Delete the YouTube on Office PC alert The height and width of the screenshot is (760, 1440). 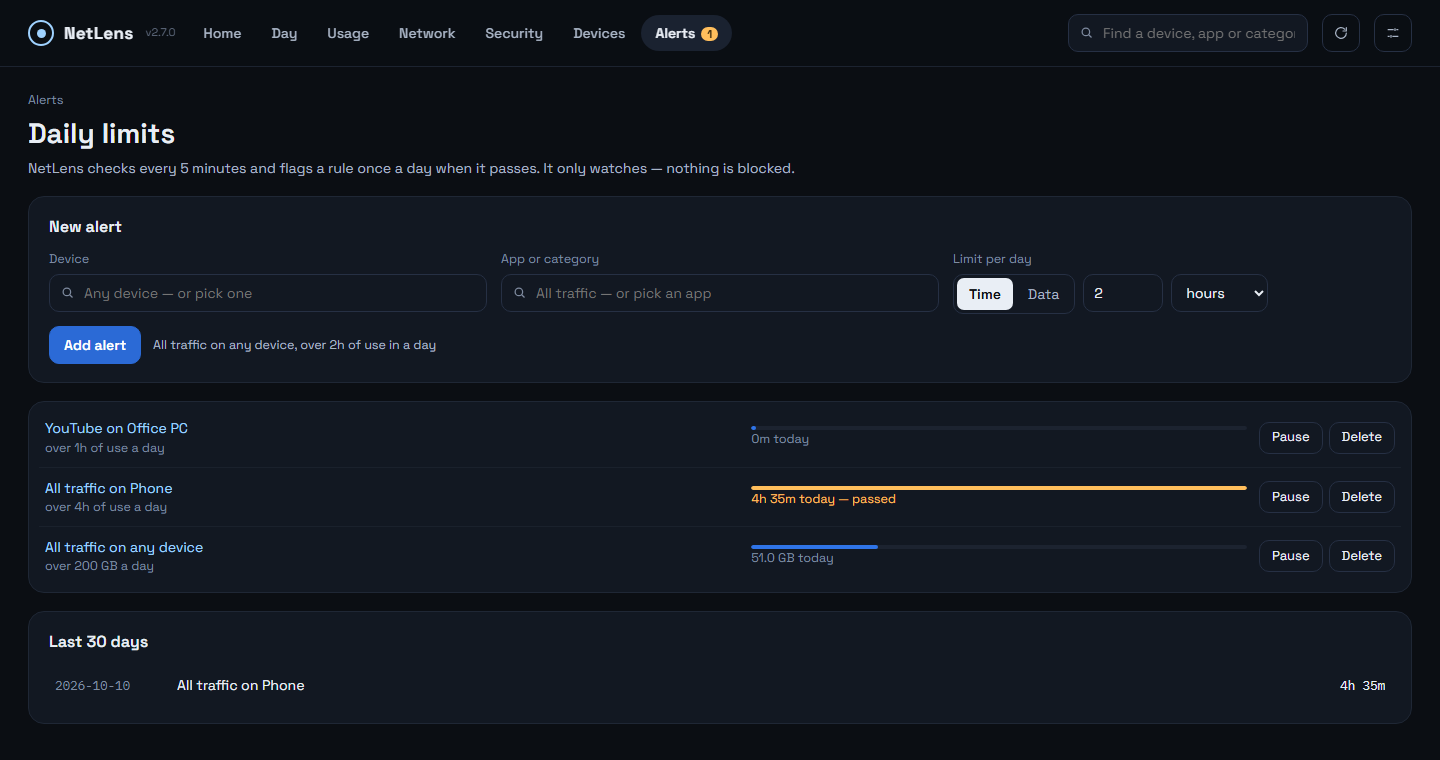pos(1361,437)
